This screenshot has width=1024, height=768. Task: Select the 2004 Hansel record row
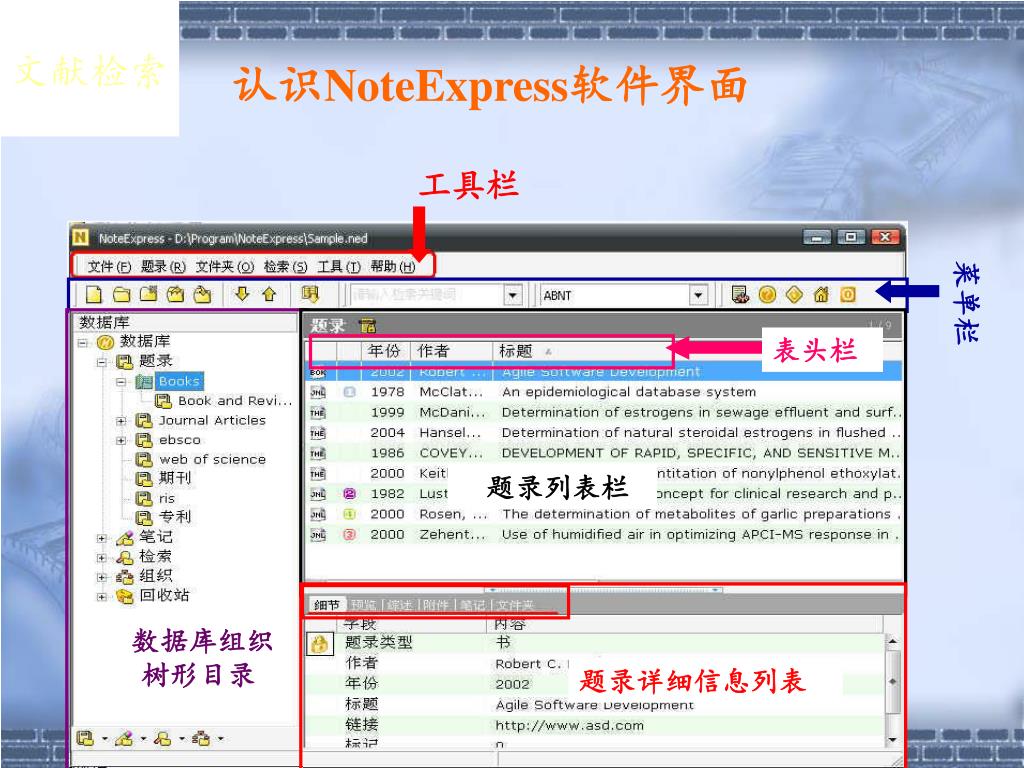(605, 432)
